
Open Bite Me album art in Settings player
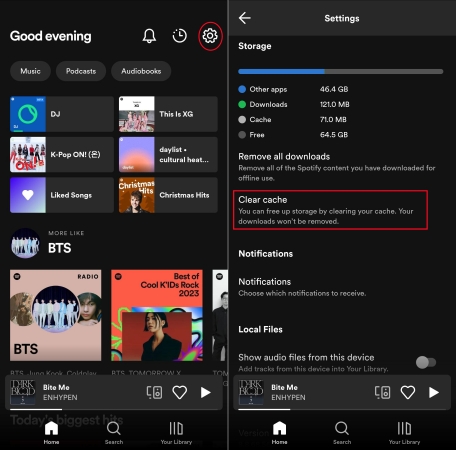[x=251, y=392]
